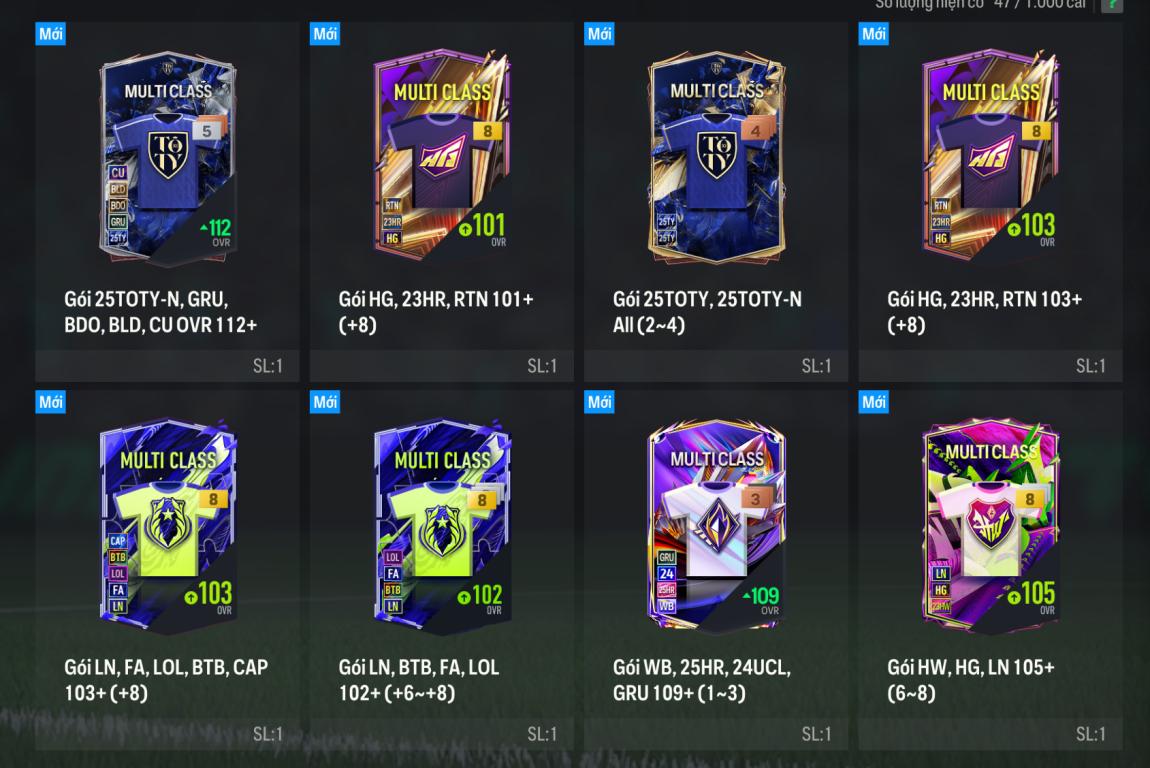The height and width of the screenshot is (768, 1150).
Task: Open the 25TOTY All (2~4) pack card
Action: 716,202
